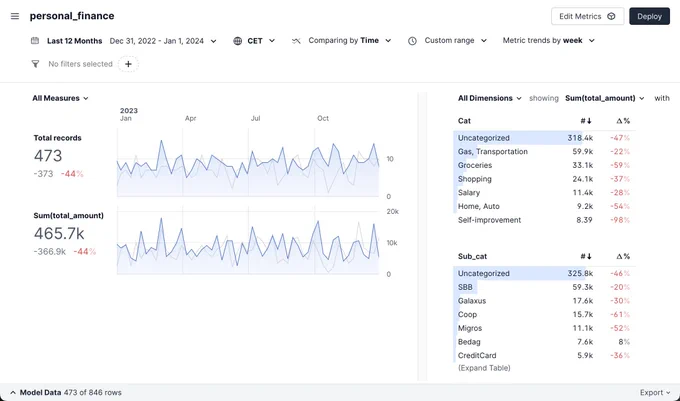This screenshot has height=401, width=680.
Task: Open Metric trends by week dropdown
Action: click(549, 40)
